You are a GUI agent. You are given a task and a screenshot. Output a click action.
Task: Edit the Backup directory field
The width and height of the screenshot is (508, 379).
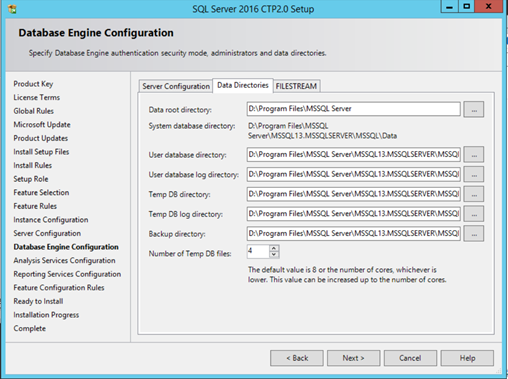354,233
